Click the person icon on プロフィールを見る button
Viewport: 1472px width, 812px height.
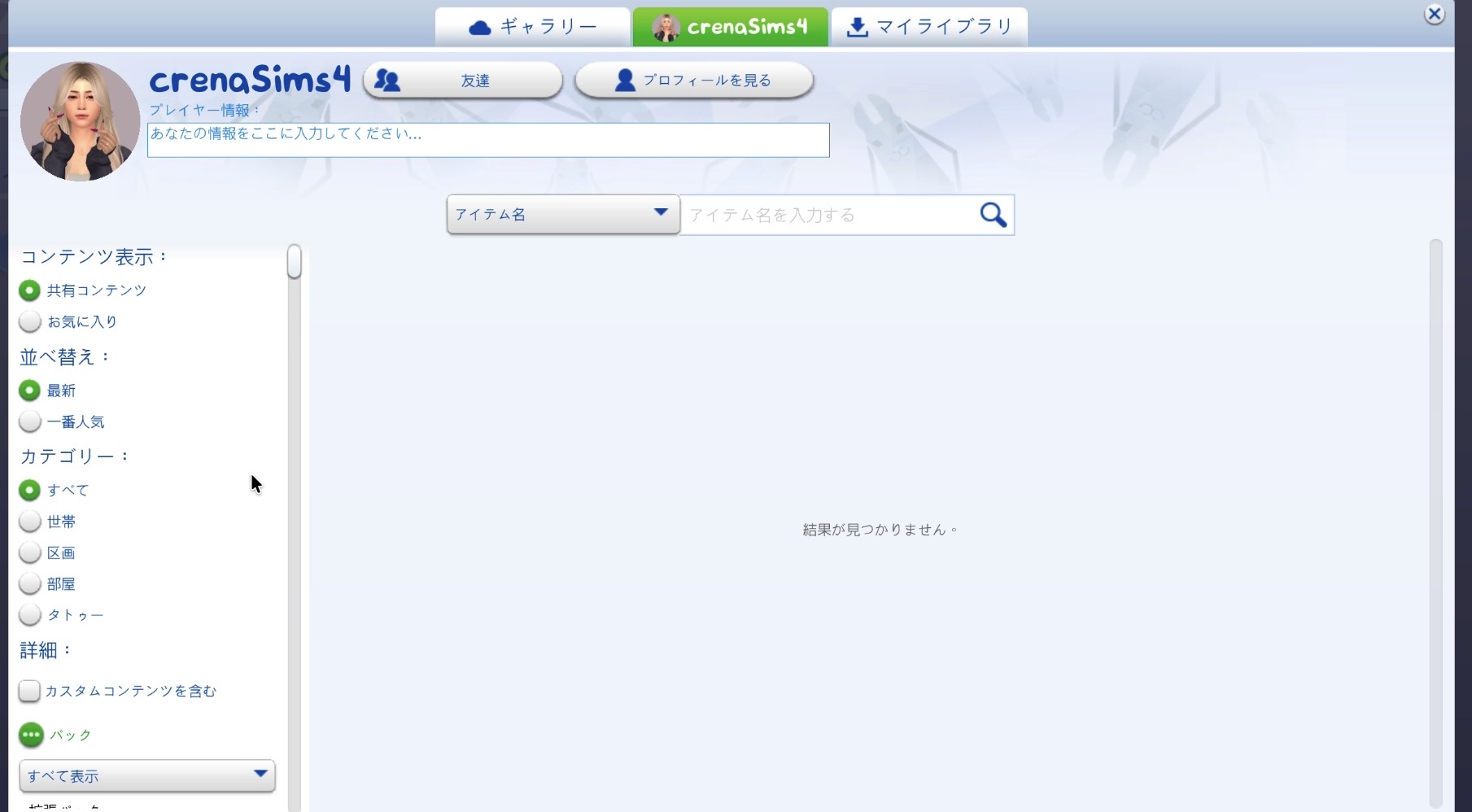point(624,81)
